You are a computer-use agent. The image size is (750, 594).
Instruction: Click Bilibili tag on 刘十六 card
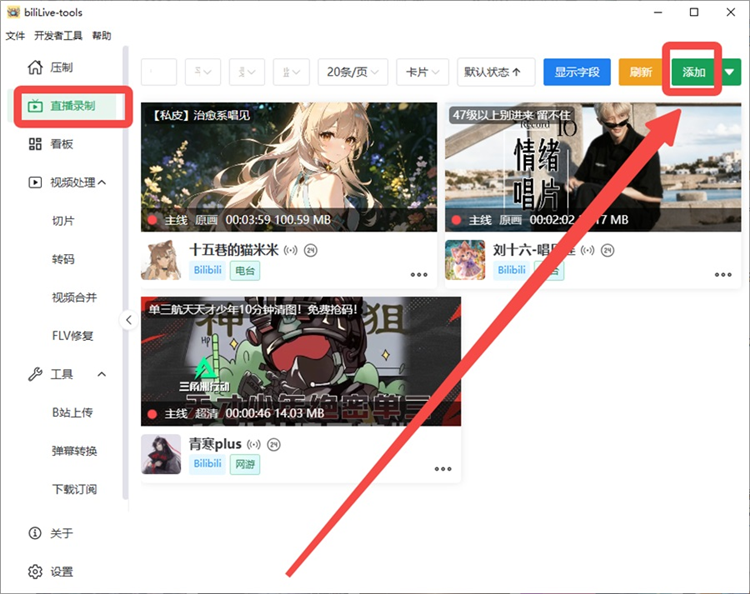[x=511, y=270]
